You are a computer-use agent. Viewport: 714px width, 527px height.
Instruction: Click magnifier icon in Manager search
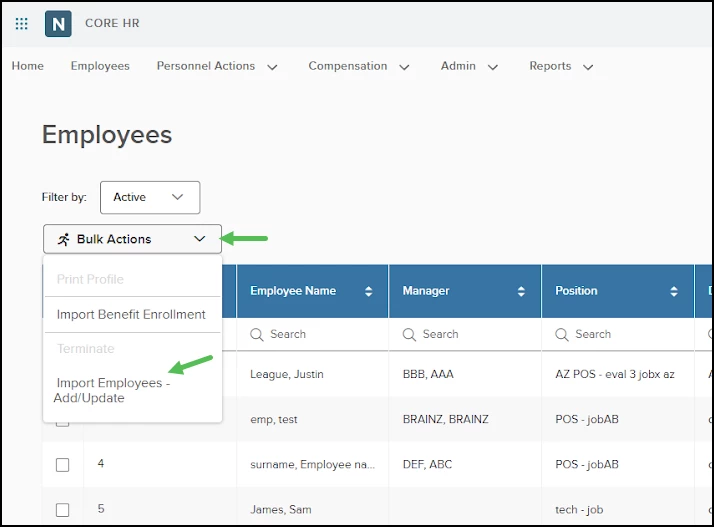click(409, 335)
